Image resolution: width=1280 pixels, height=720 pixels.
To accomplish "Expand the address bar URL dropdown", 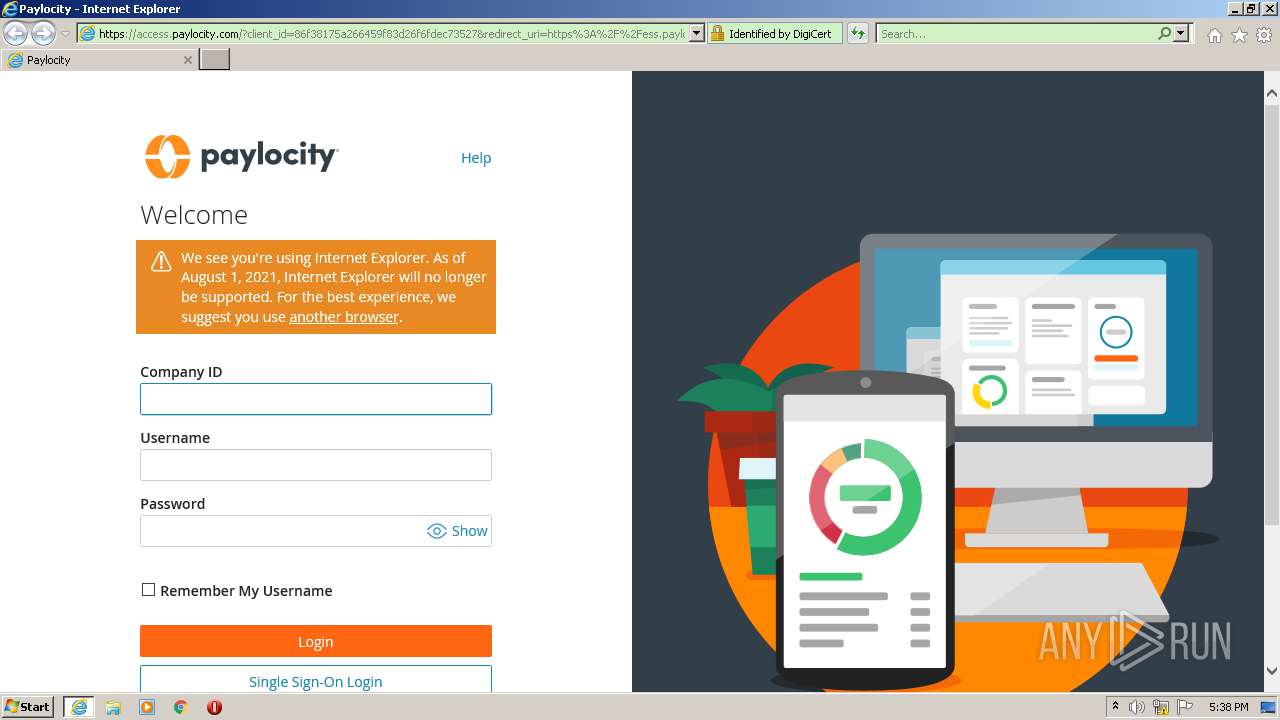I will (x=698, y=34).
